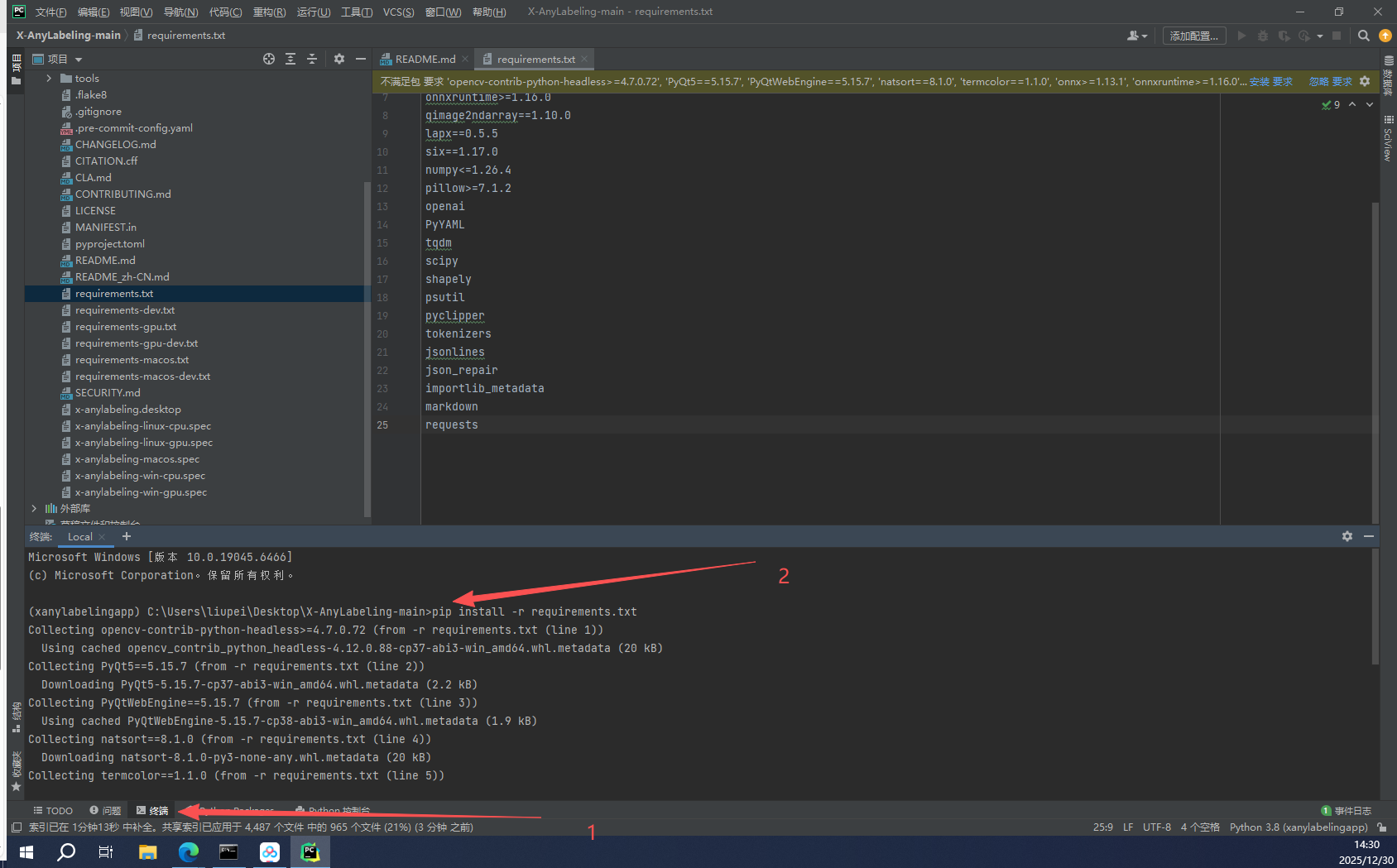
Task: Jump to previous highlighted problem arrow
Action: coord(1352,104)
